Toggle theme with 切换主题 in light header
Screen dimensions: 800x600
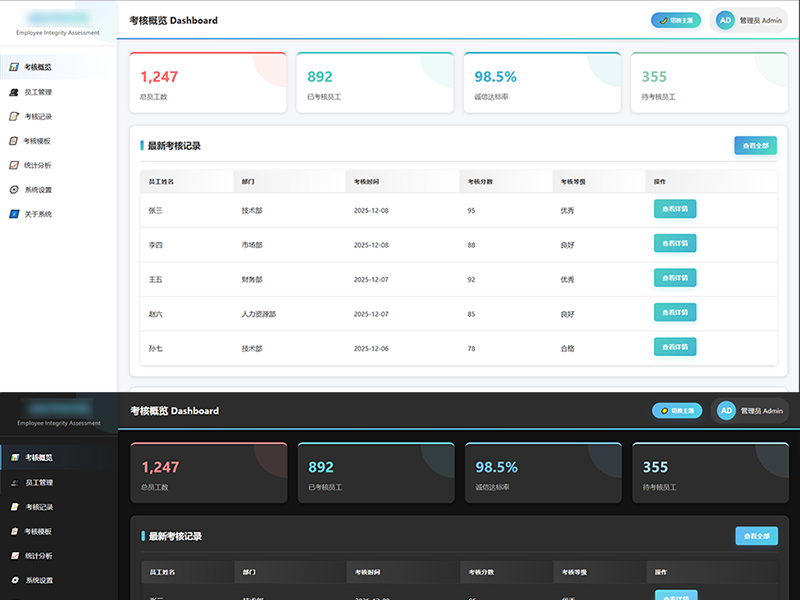tap(675, 20)
